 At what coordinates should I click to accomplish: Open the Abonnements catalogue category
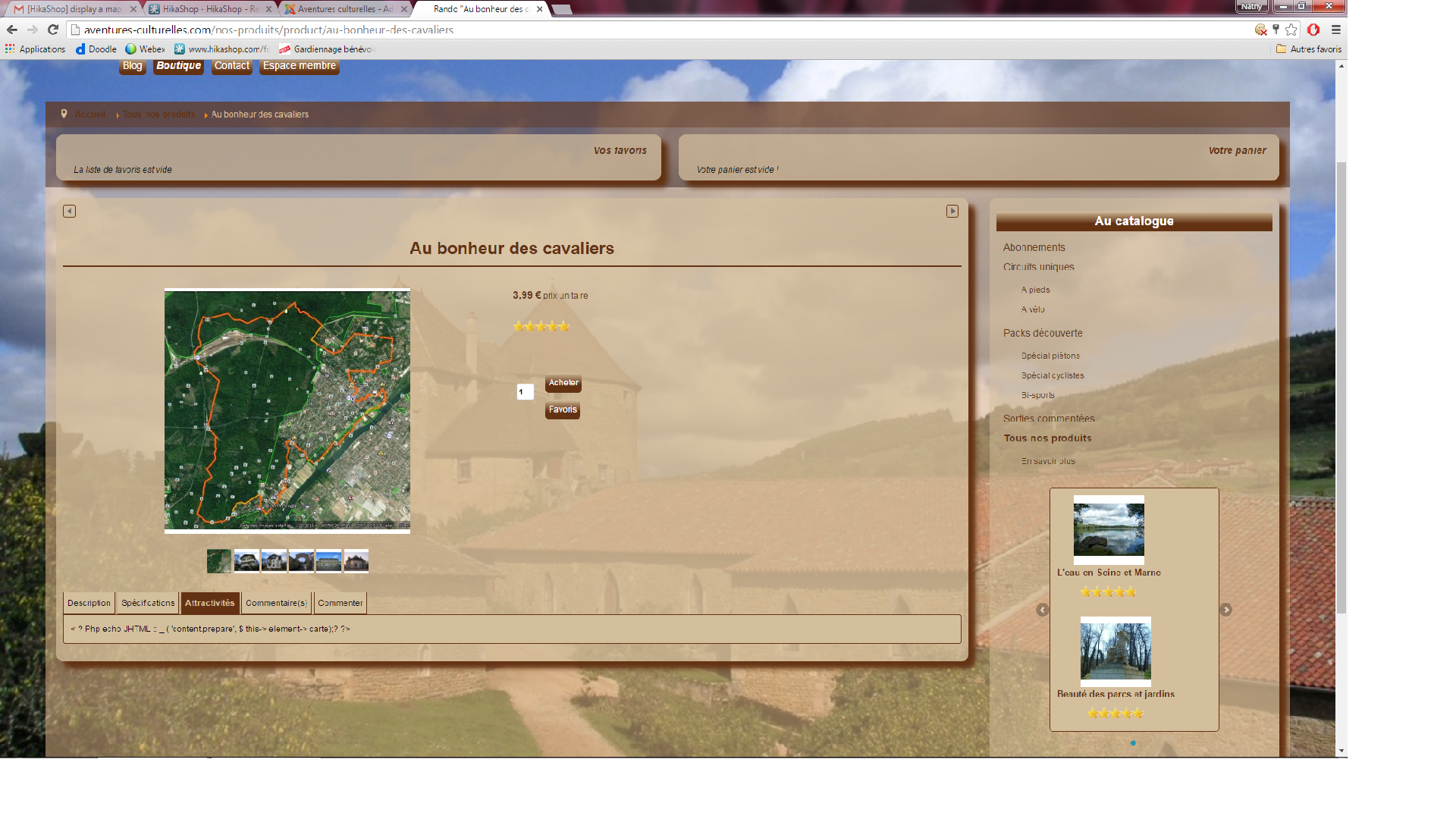tap(1034, 247)
